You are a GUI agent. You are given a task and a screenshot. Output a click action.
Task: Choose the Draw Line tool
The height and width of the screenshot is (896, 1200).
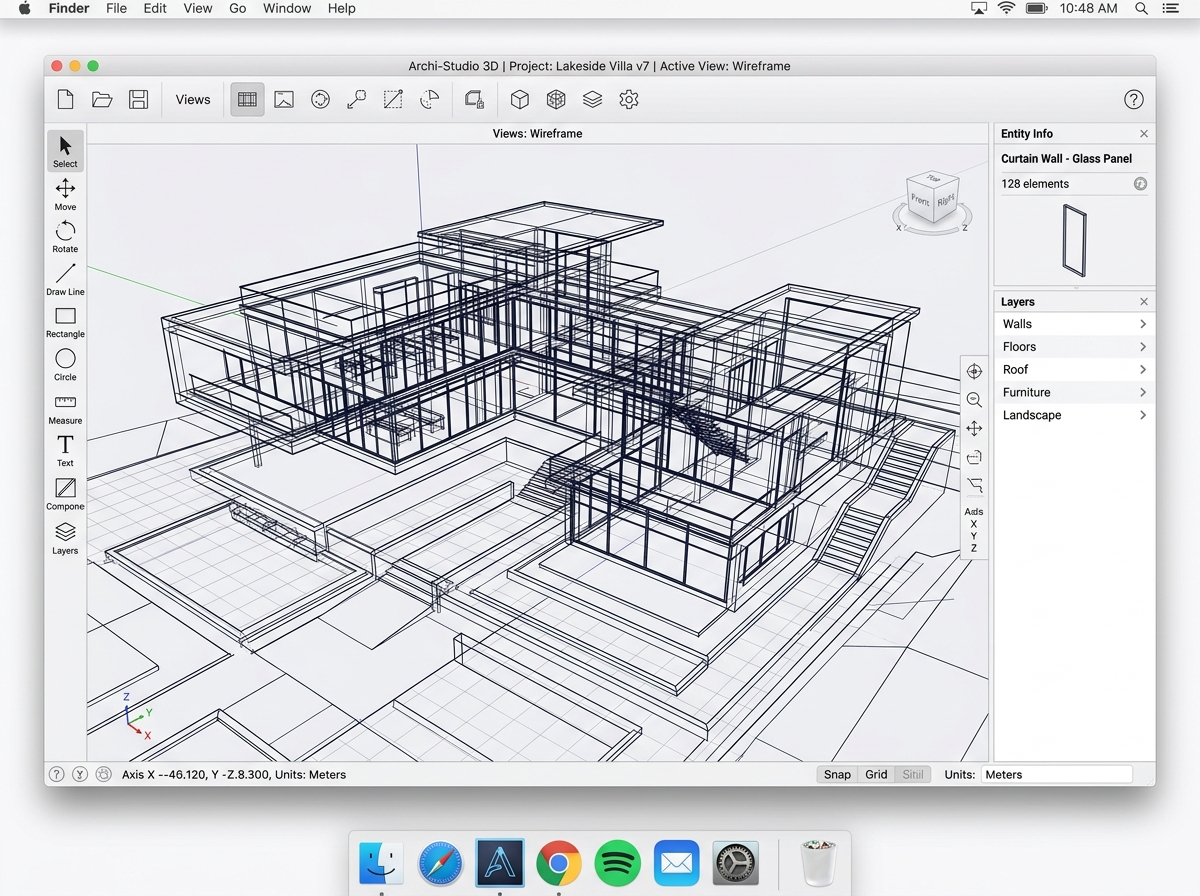click(x=65, y=279)
